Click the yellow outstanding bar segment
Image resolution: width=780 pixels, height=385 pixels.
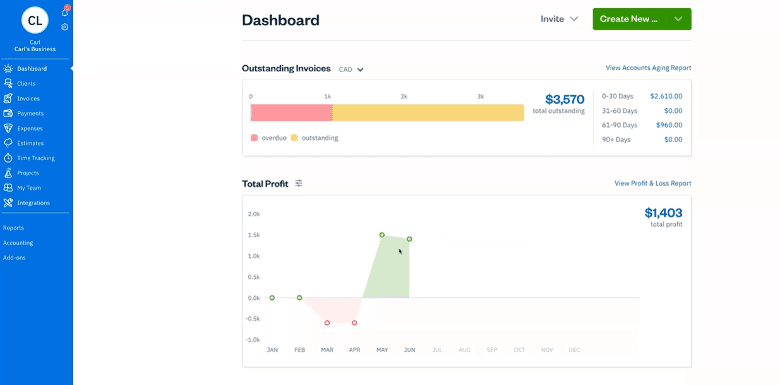(428, 113)
